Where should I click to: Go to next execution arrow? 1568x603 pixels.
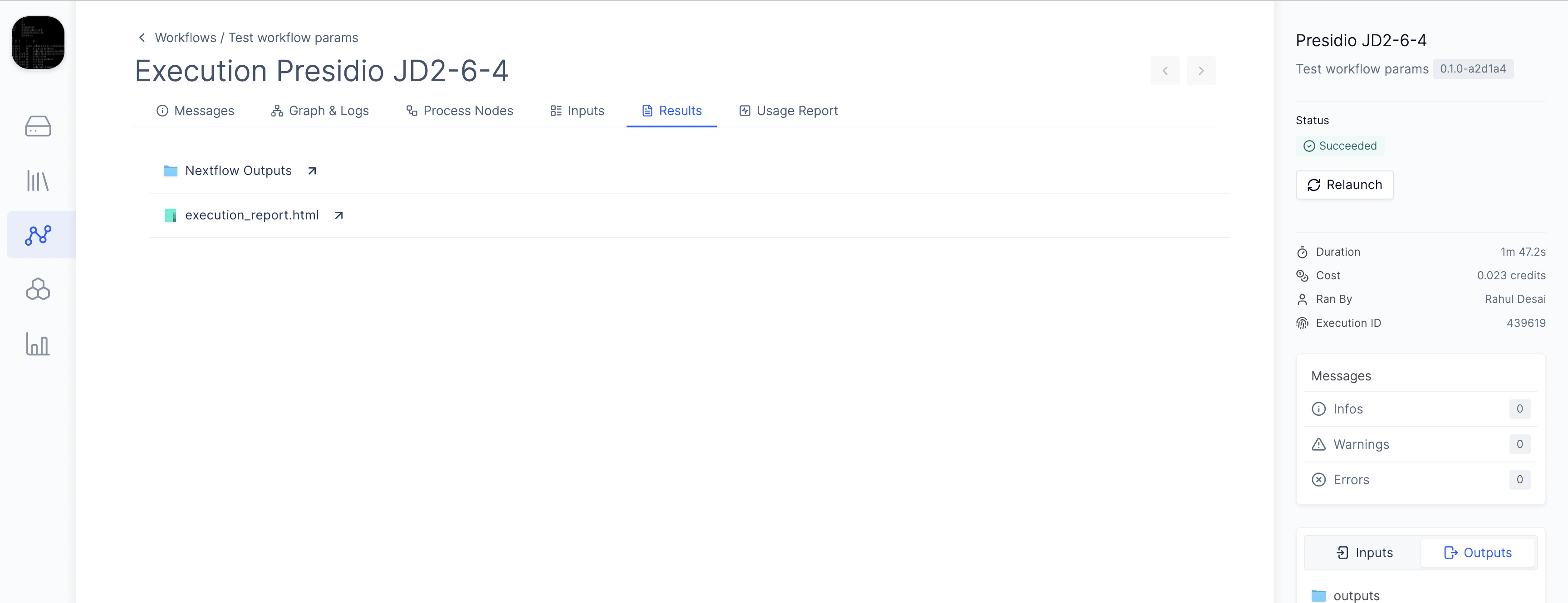point(1201,71)
